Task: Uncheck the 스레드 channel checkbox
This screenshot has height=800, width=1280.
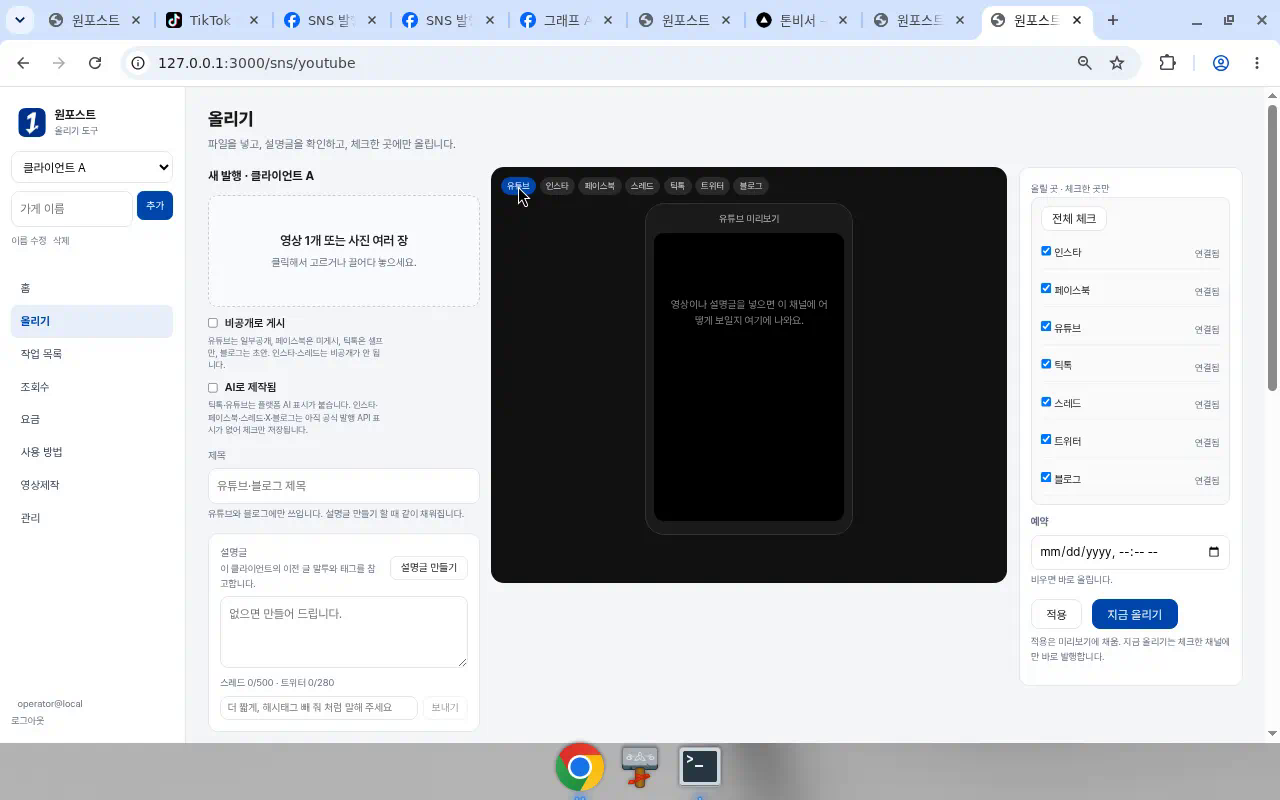Action: pyautogui.click(x=1046, y=402)
